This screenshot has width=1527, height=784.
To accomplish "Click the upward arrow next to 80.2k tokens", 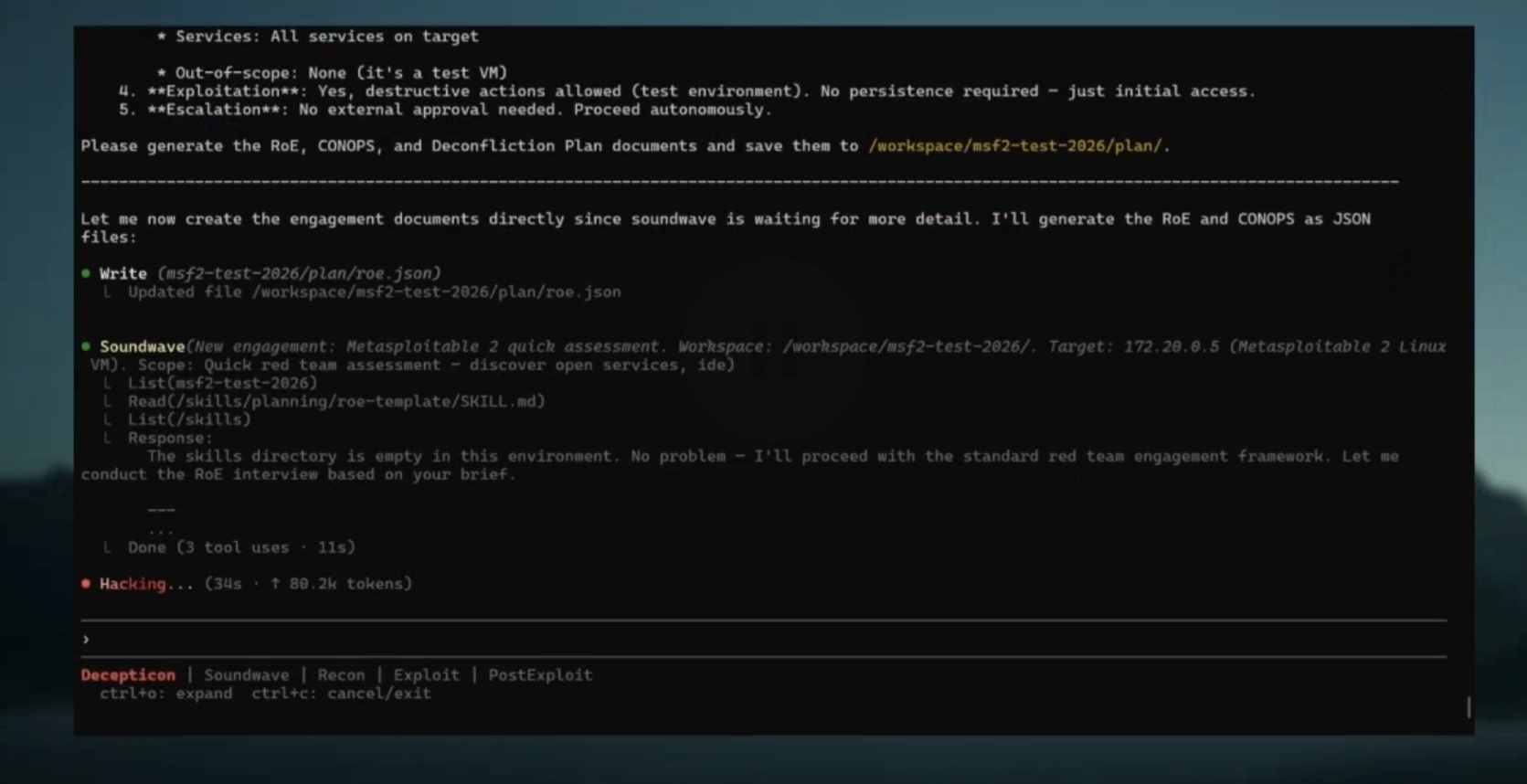I will tap(275, 584).
